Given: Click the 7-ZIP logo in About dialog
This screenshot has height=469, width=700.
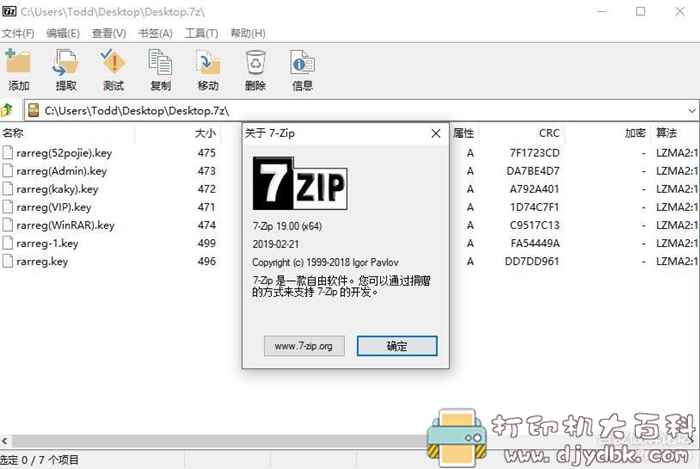Looking at the screenshot, I should coord(300,183).
